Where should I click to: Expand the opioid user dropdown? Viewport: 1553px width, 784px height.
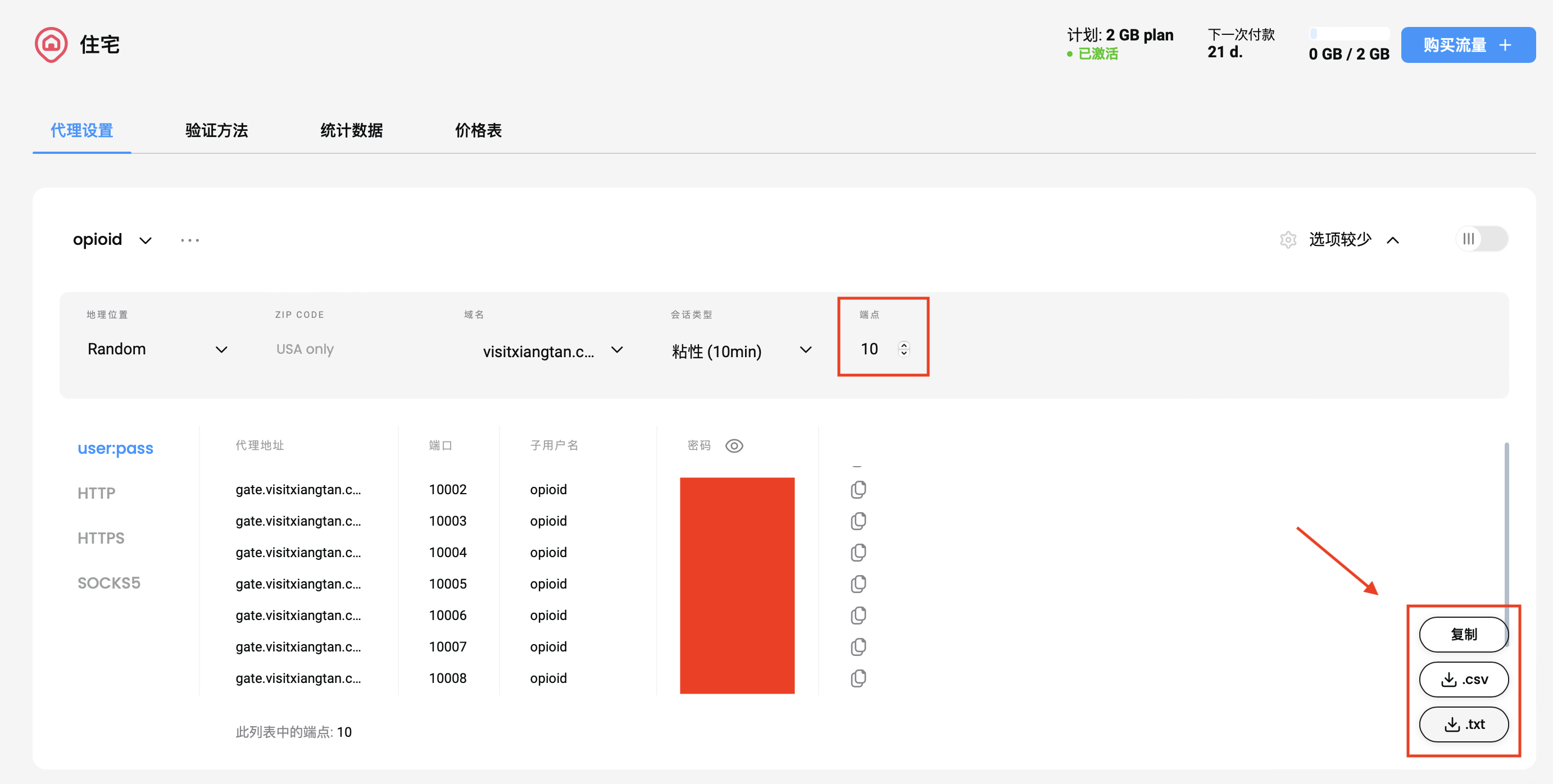[x=112, y=240]
